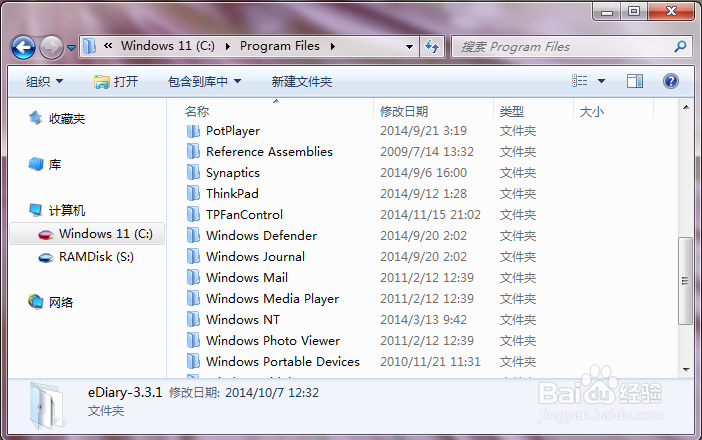Click the greyed-out Forward arrow button

[x=51, y=47]
